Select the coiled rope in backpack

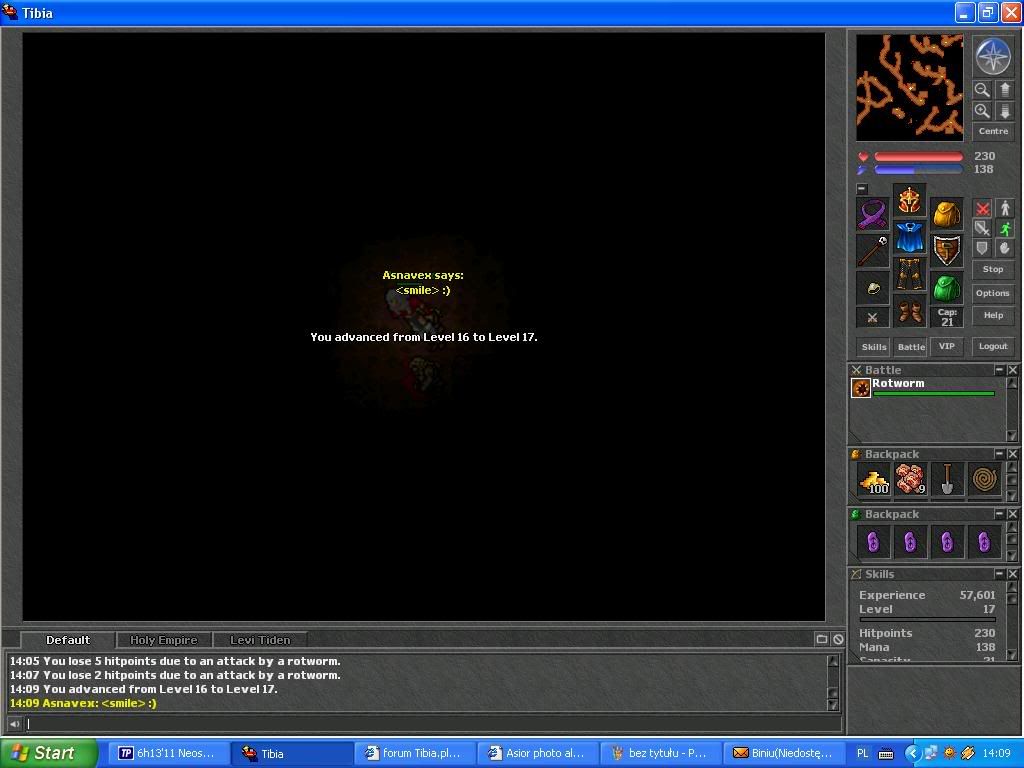[x=984, y=480]
